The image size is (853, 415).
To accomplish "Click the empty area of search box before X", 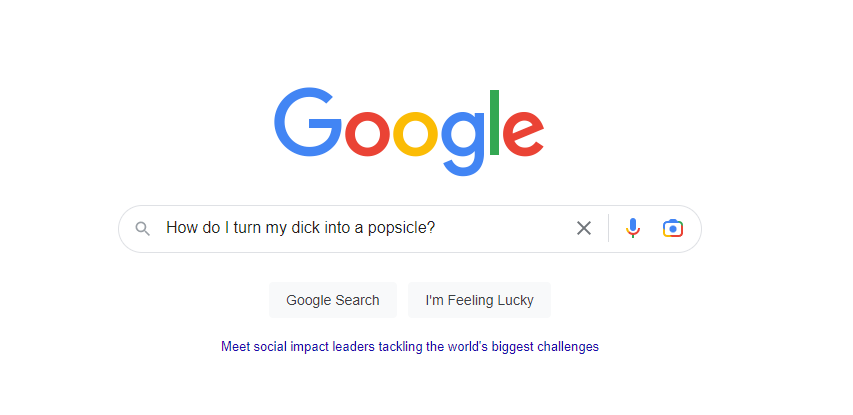I will click(x=503, y=228).
